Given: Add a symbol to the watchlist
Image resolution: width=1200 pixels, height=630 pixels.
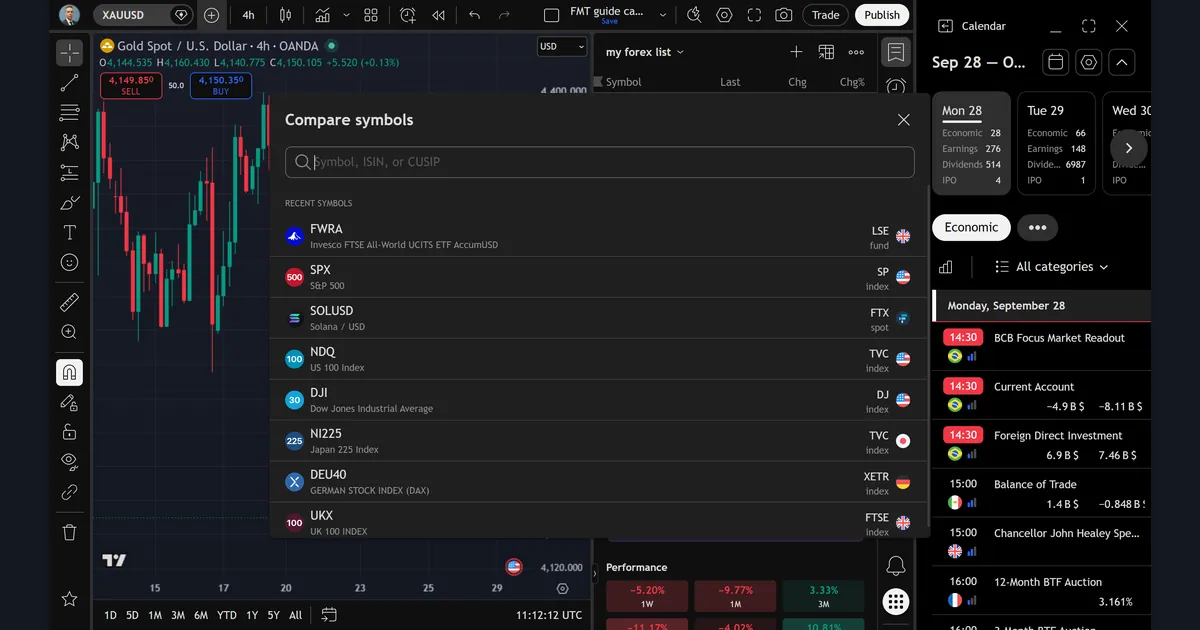Looking at the screenshot, I should (796, 52).
